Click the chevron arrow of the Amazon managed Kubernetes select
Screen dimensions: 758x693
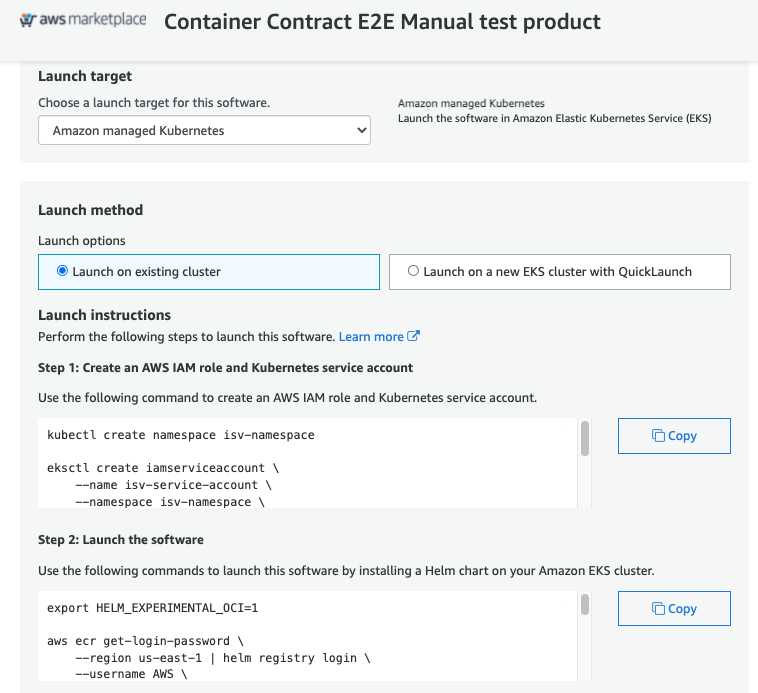[x=361, y=130]
